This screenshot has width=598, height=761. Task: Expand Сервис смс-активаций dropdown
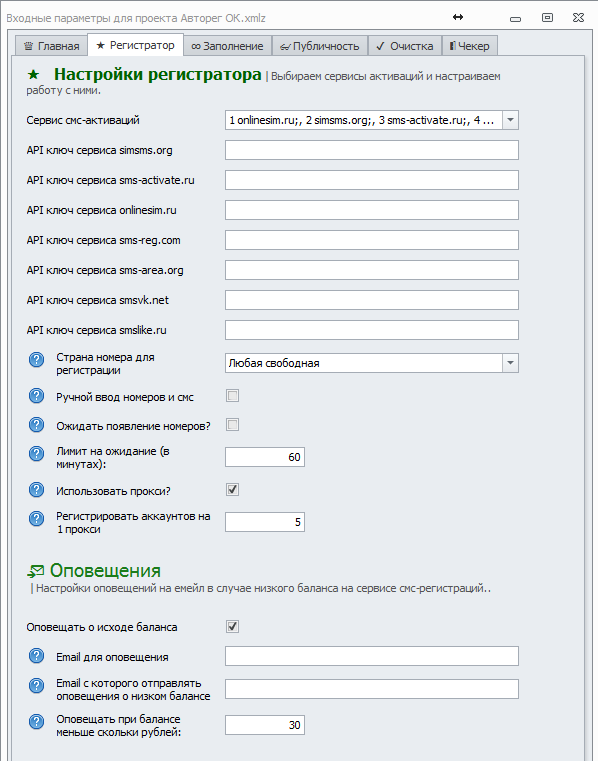pos(510,120)
